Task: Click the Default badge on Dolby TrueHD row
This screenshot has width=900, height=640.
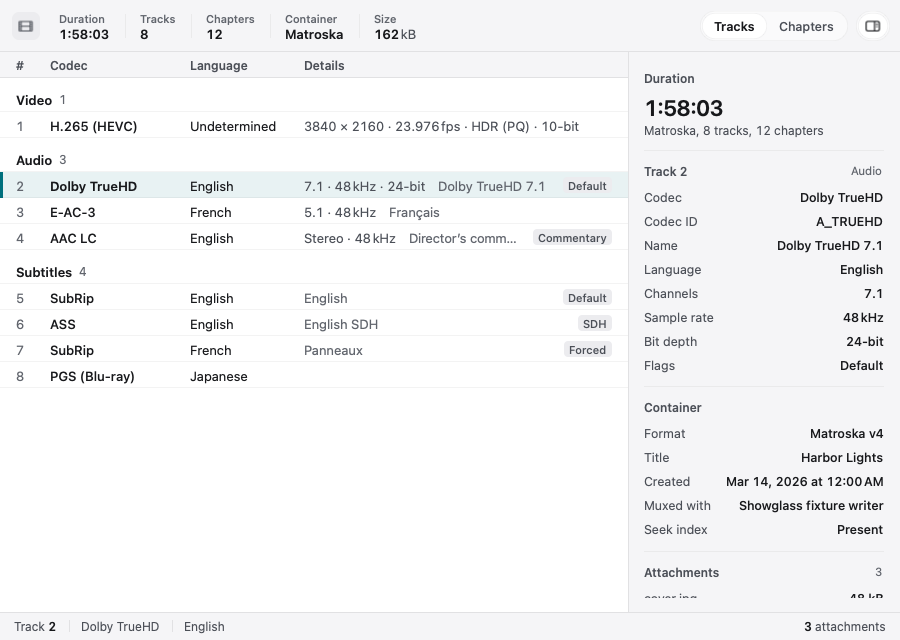Action: pos(587,187)
